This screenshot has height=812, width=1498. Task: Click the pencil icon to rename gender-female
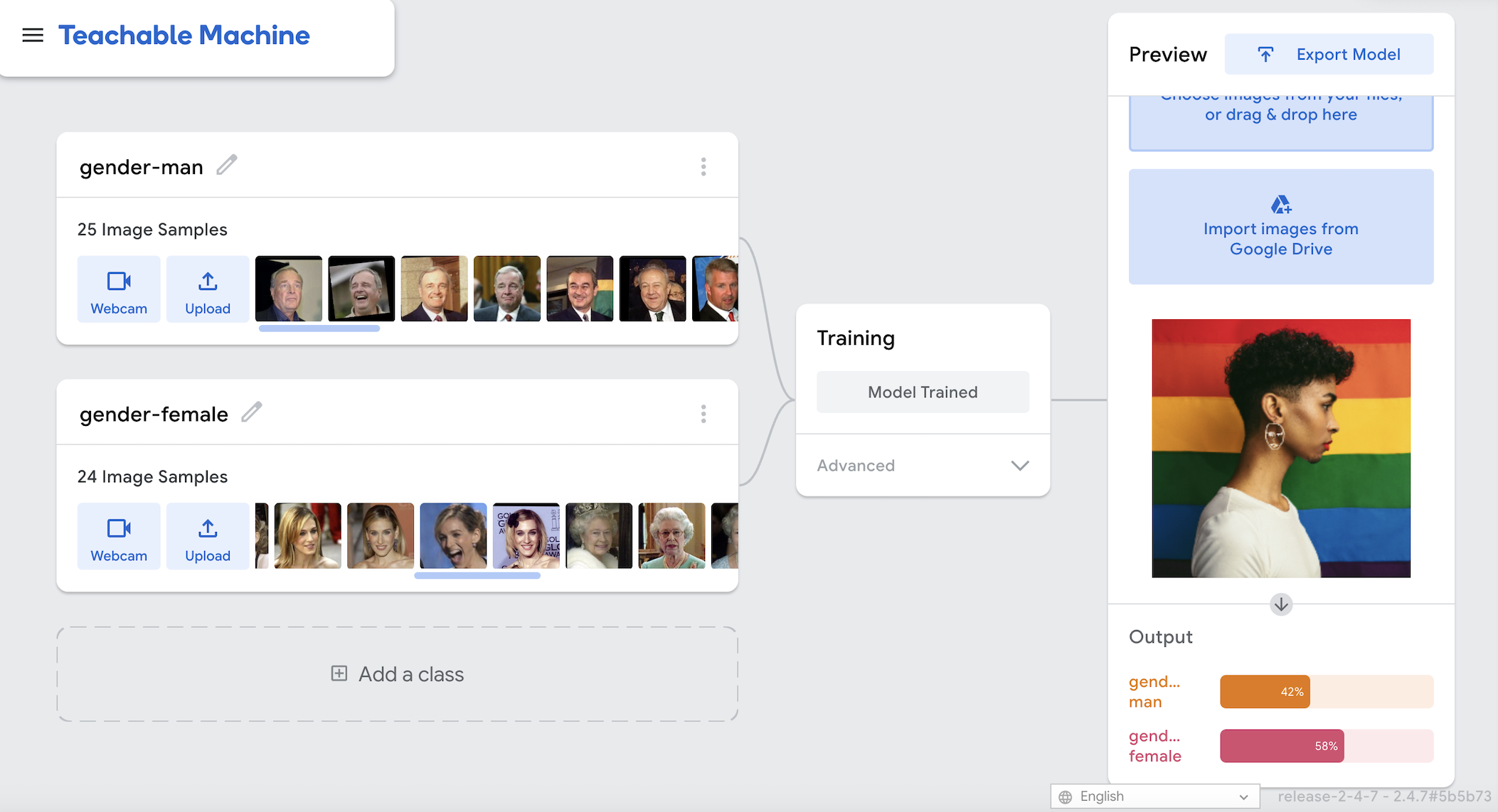(252, 412)
